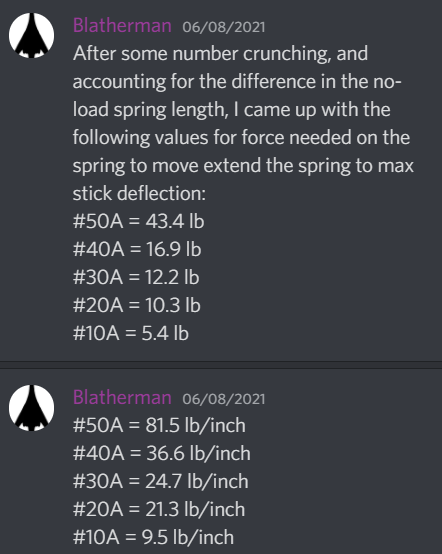Click the 'load spring length' text line
Viewport: 442px width, 554px height.
click(232, 110)
